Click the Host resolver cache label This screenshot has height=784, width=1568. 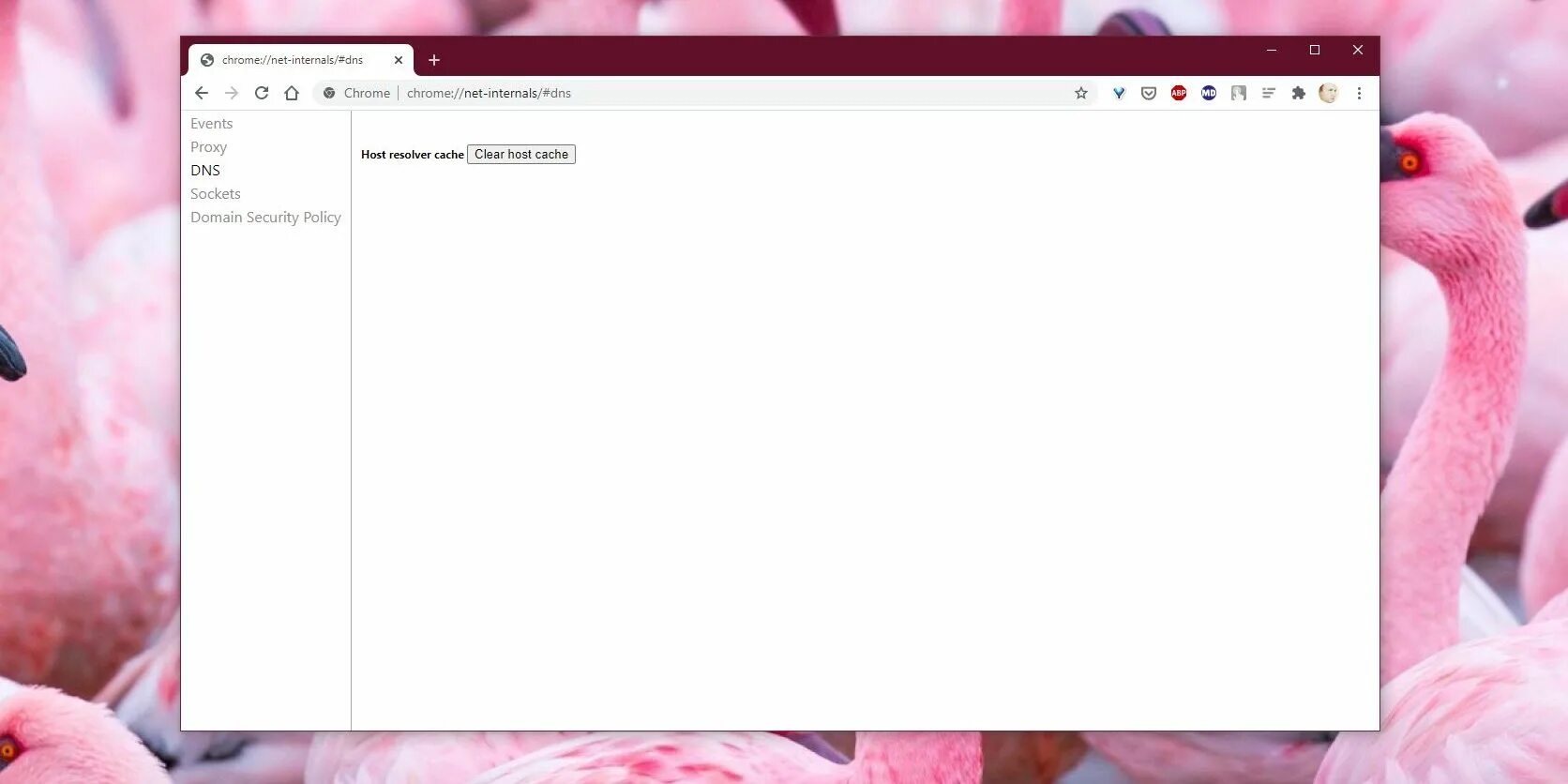tap(412, 155)
